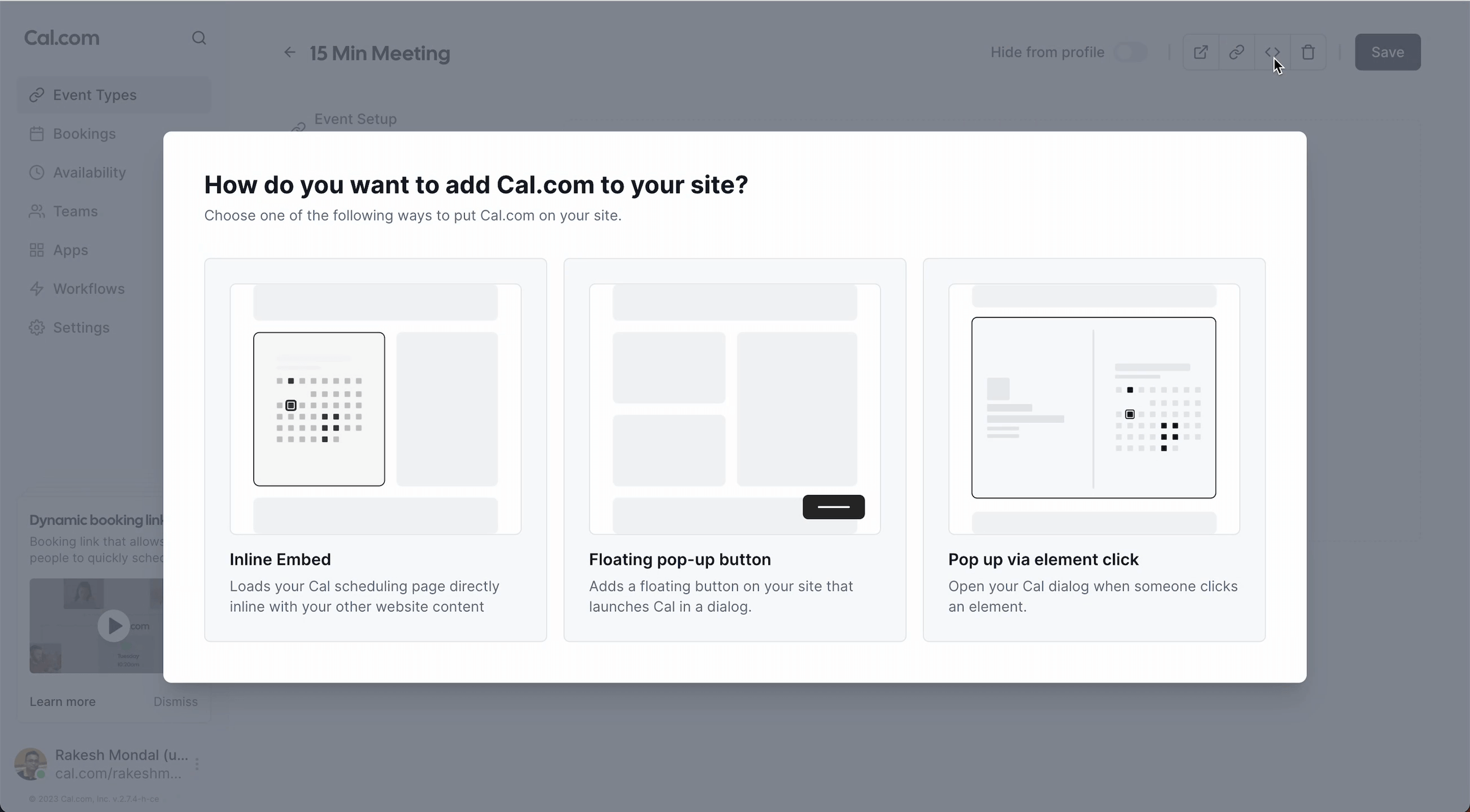Delete the event type with the trash icon
The width and height of the screenshot is (1470, 812).
click(x=1308, y=52)
